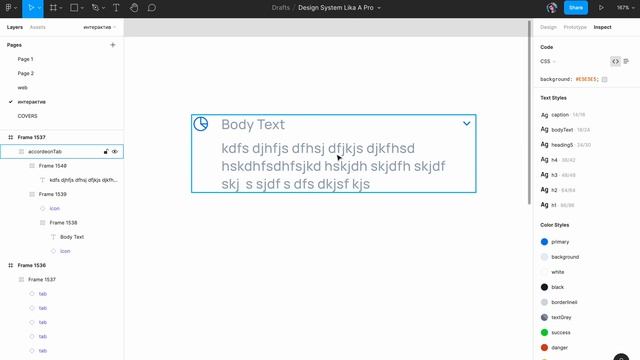Collapse accordion using chevron on canvas
This screenshot has height=360, width=640.
[467, 123]
